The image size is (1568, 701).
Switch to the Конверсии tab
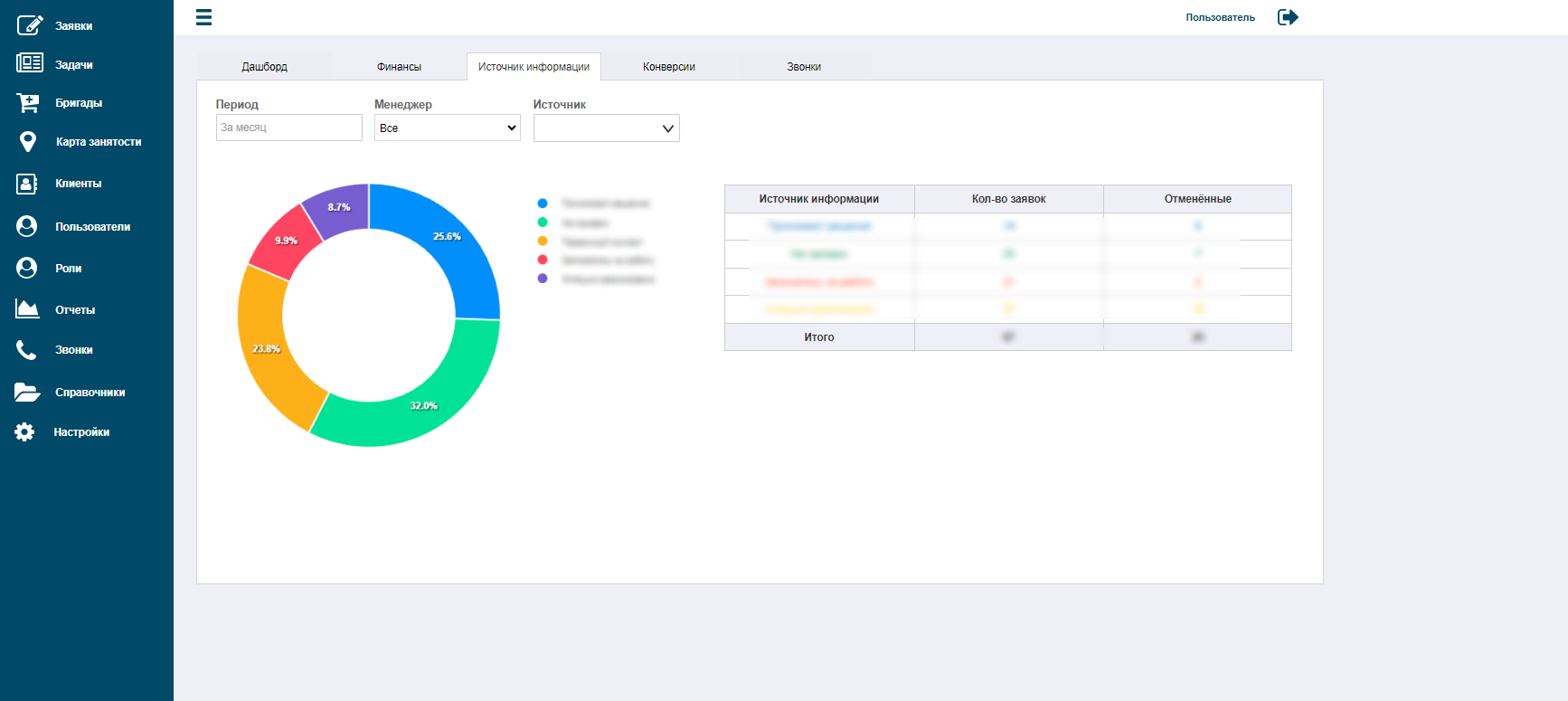click(669, 67)
